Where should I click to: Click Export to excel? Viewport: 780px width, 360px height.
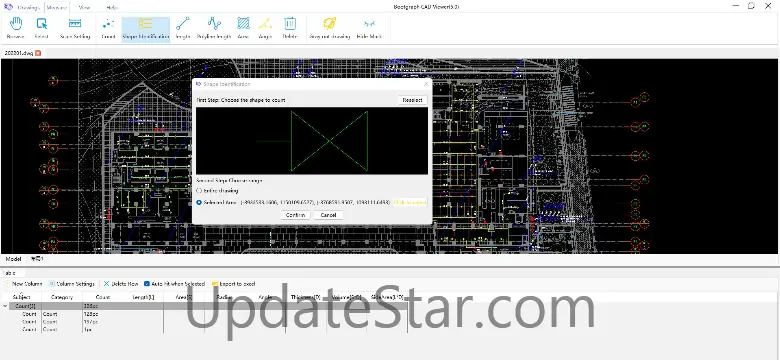[234, 284]
